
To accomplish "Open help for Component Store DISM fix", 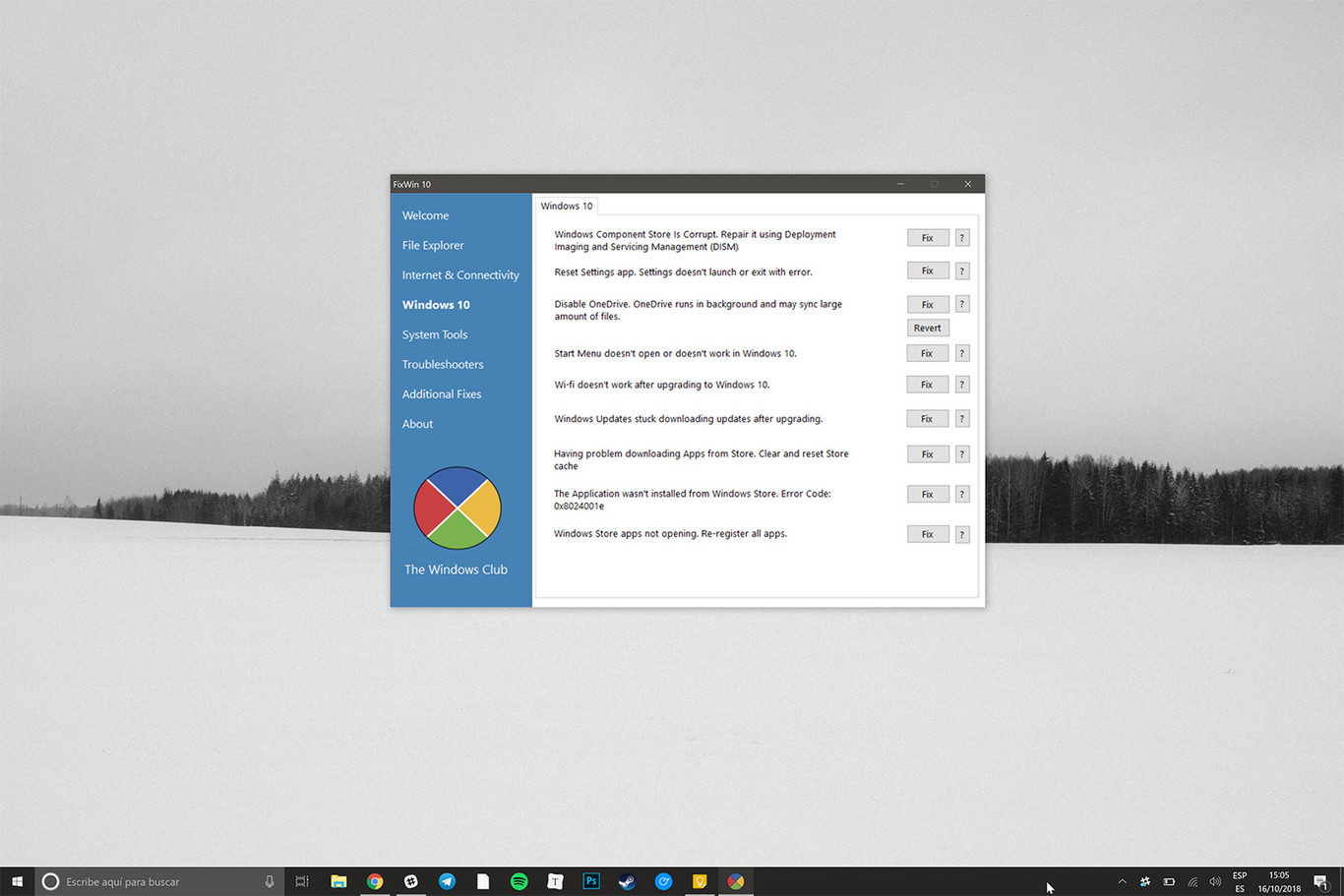I will point(962,238).
